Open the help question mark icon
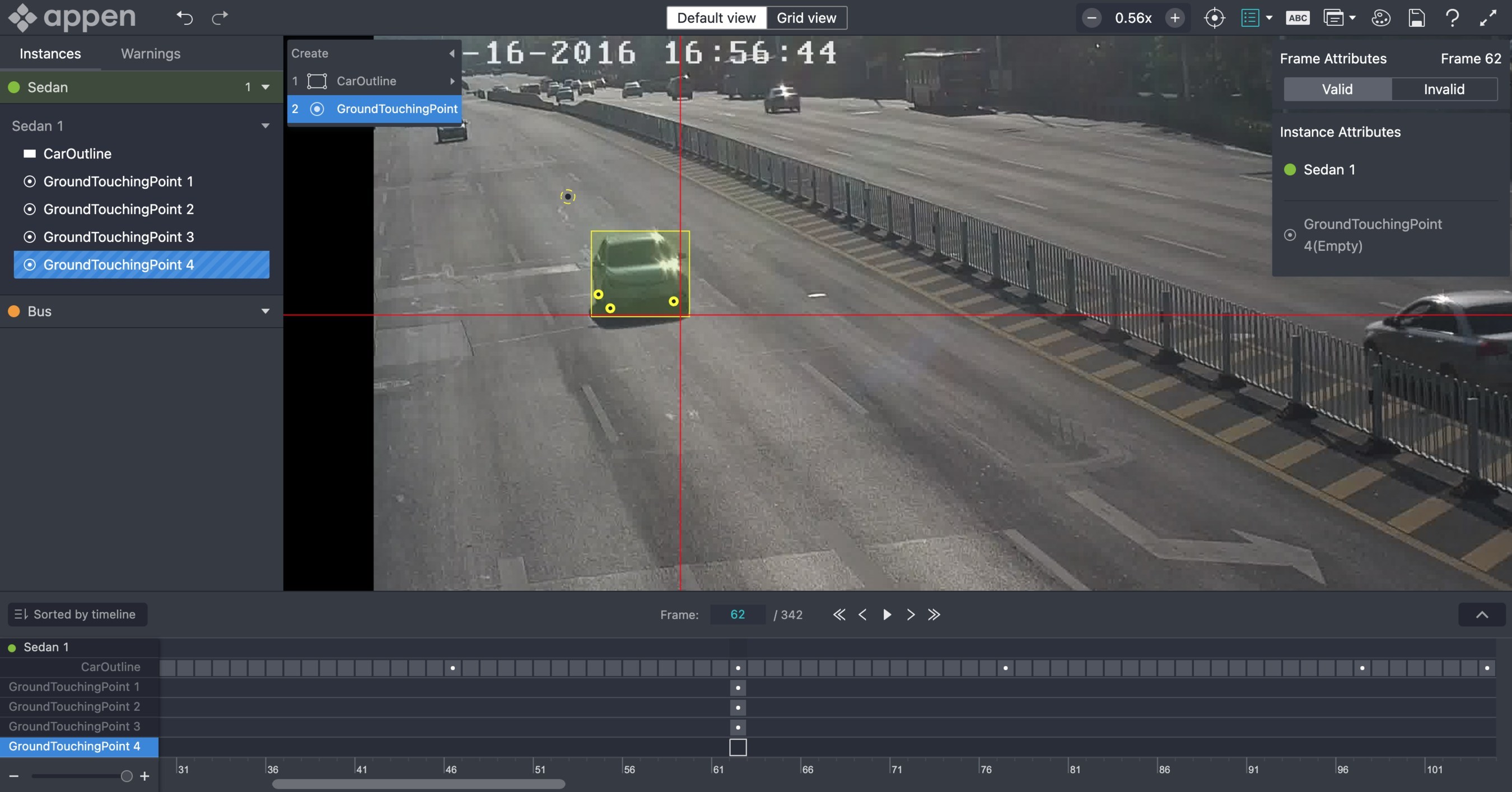Screen dimensions: 1512x792 [x=1452, y=18]
